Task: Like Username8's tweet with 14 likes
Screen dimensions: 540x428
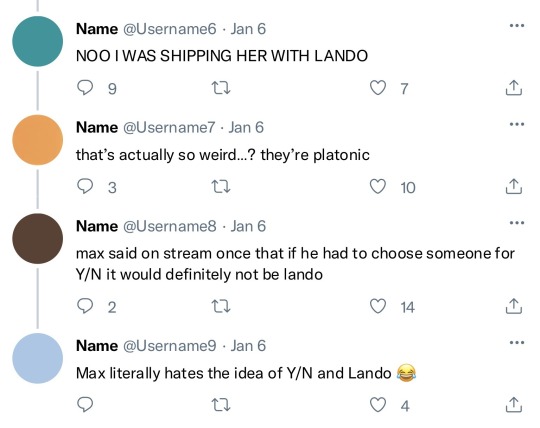Action: pyautogui.click(x=378, y=306)
